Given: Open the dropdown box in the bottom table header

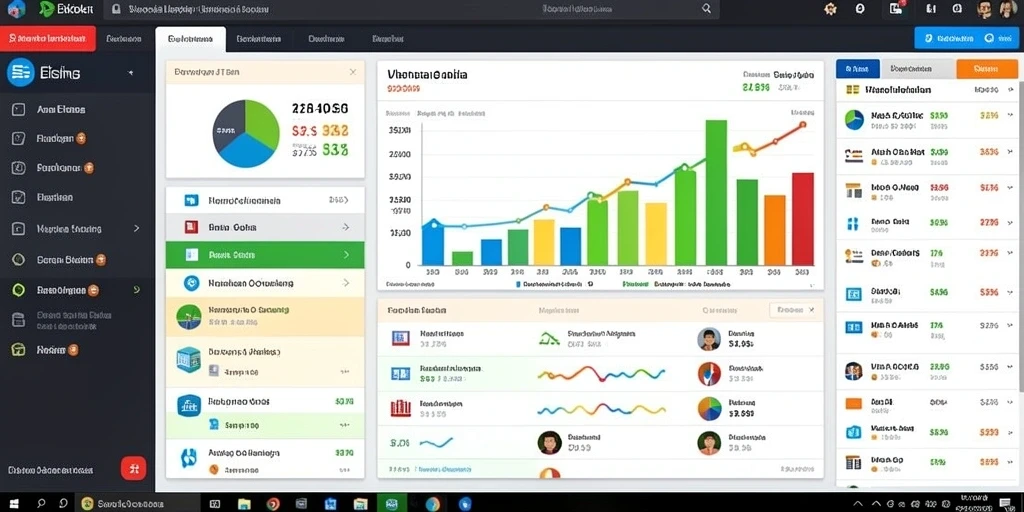Looking at the screenshot, I should pos(792,310).
